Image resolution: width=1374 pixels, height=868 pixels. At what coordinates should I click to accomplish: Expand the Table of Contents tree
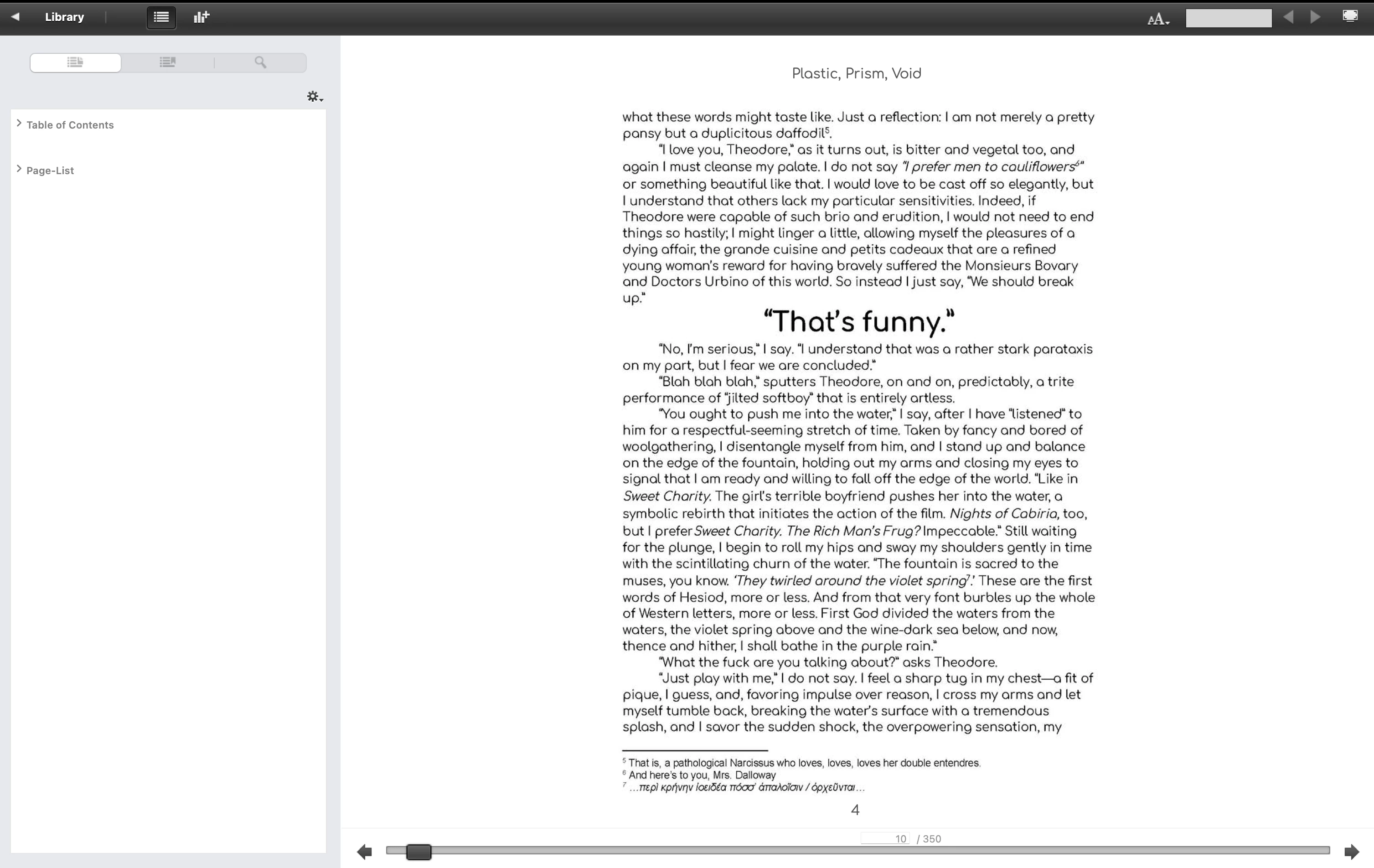click(19, 123)
